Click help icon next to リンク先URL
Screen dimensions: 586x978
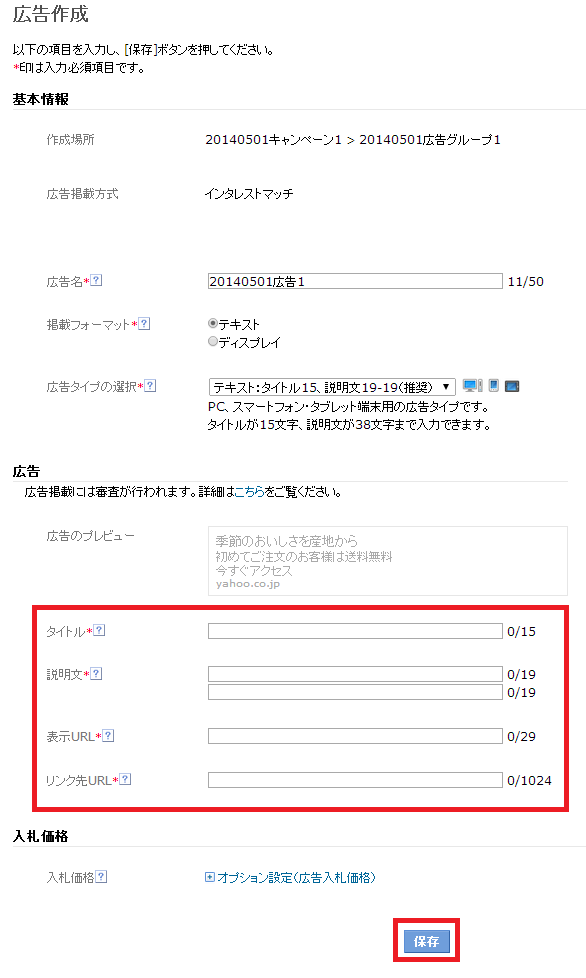tap(125, 780)
